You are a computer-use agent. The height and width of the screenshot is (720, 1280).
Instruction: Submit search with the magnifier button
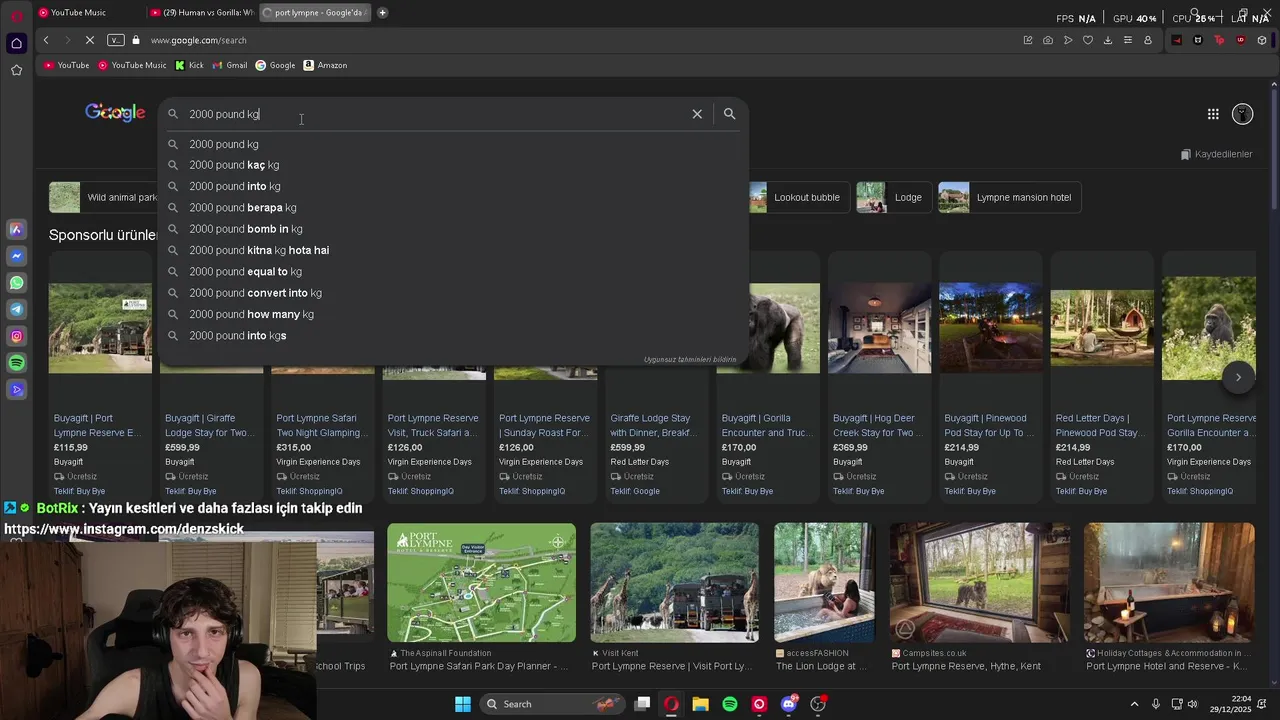pos(729,114)
